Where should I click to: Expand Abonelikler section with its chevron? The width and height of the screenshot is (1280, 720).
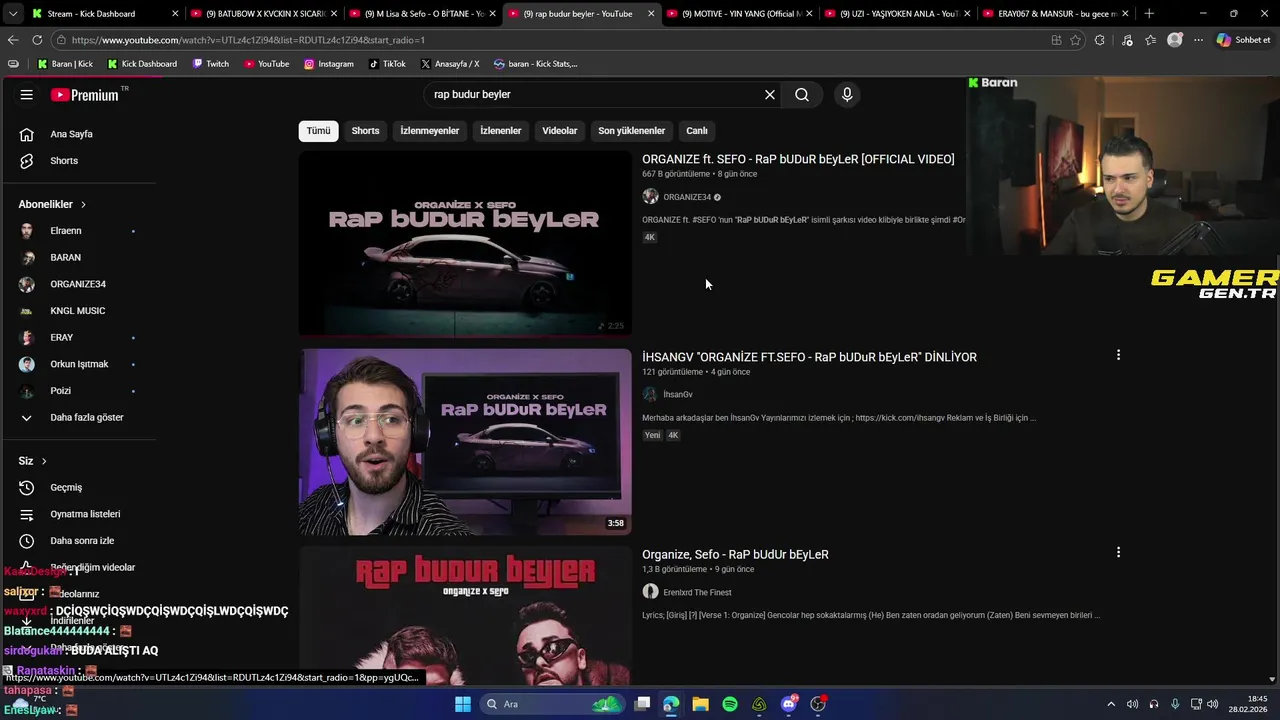(x=83, y=204)
